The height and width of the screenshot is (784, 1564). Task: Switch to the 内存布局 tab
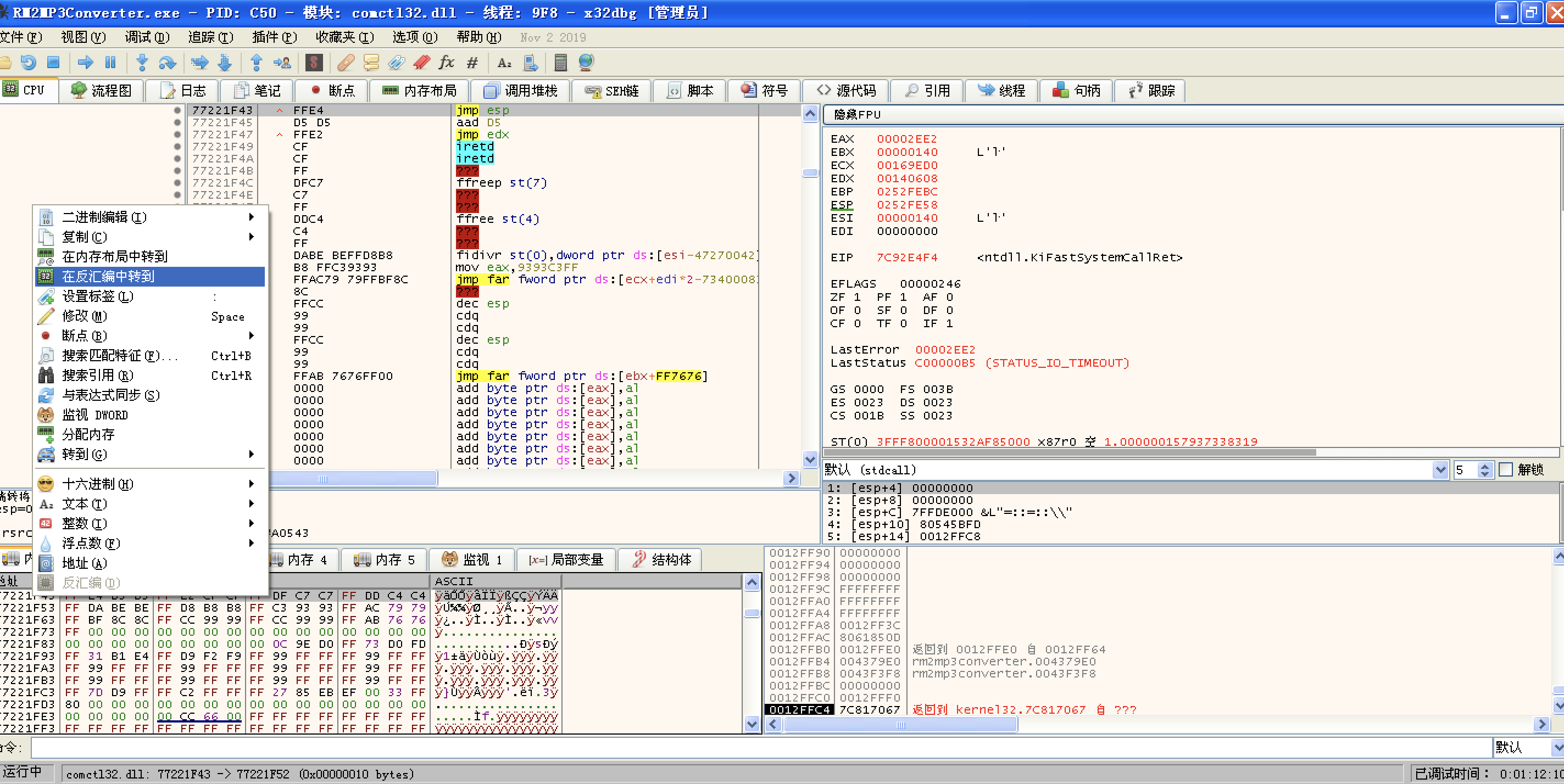click(x=420, y=91)
